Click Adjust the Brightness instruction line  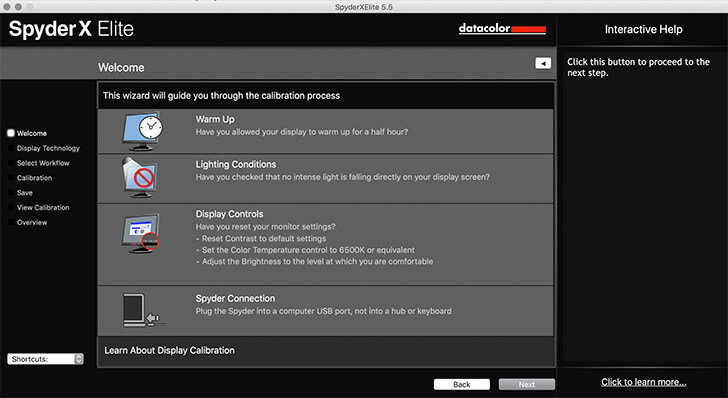pyautogui.click(x=314, y=261)
